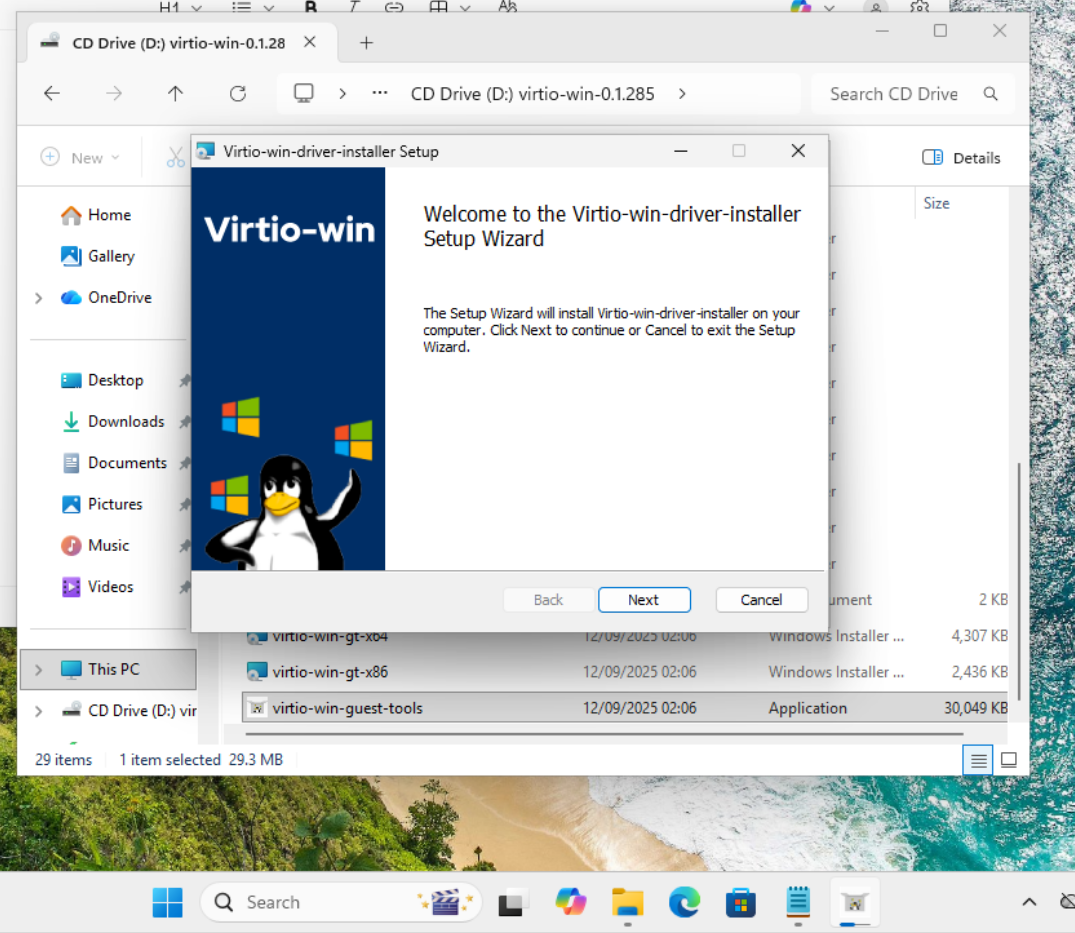Show hidden breadcrumb path via ellipsis
1075x933 pixels.
point(380,93)
